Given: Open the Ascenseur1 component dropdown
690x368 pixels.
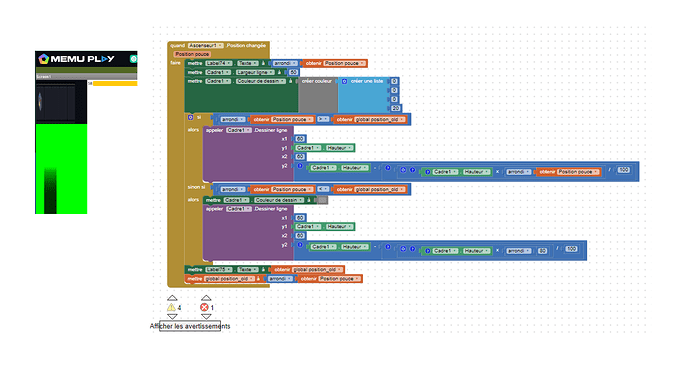Looking at the screenshot, I should pos(206,45).
